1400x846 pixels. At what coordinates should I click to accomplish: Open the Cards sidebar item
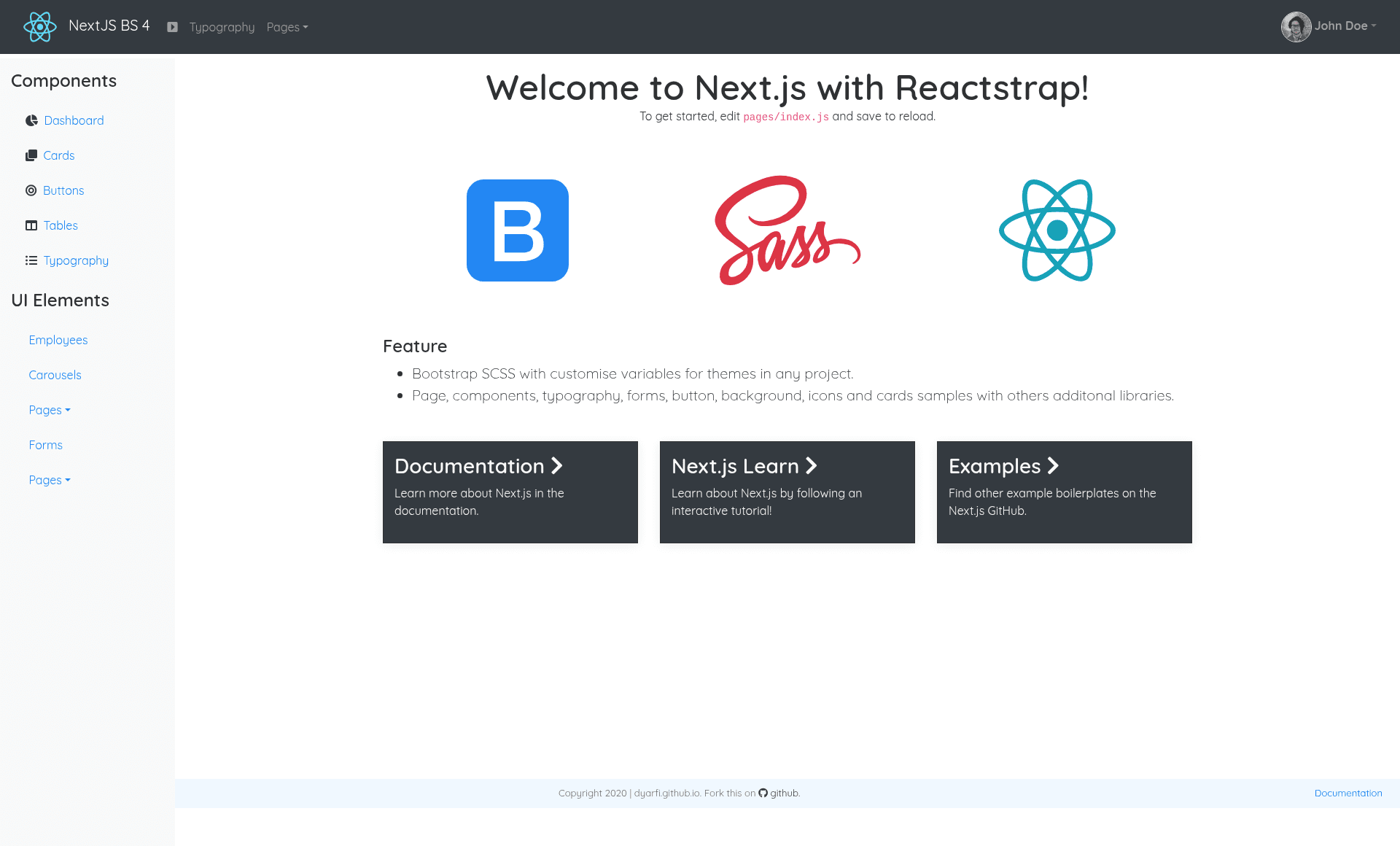[x=58, y=155]
